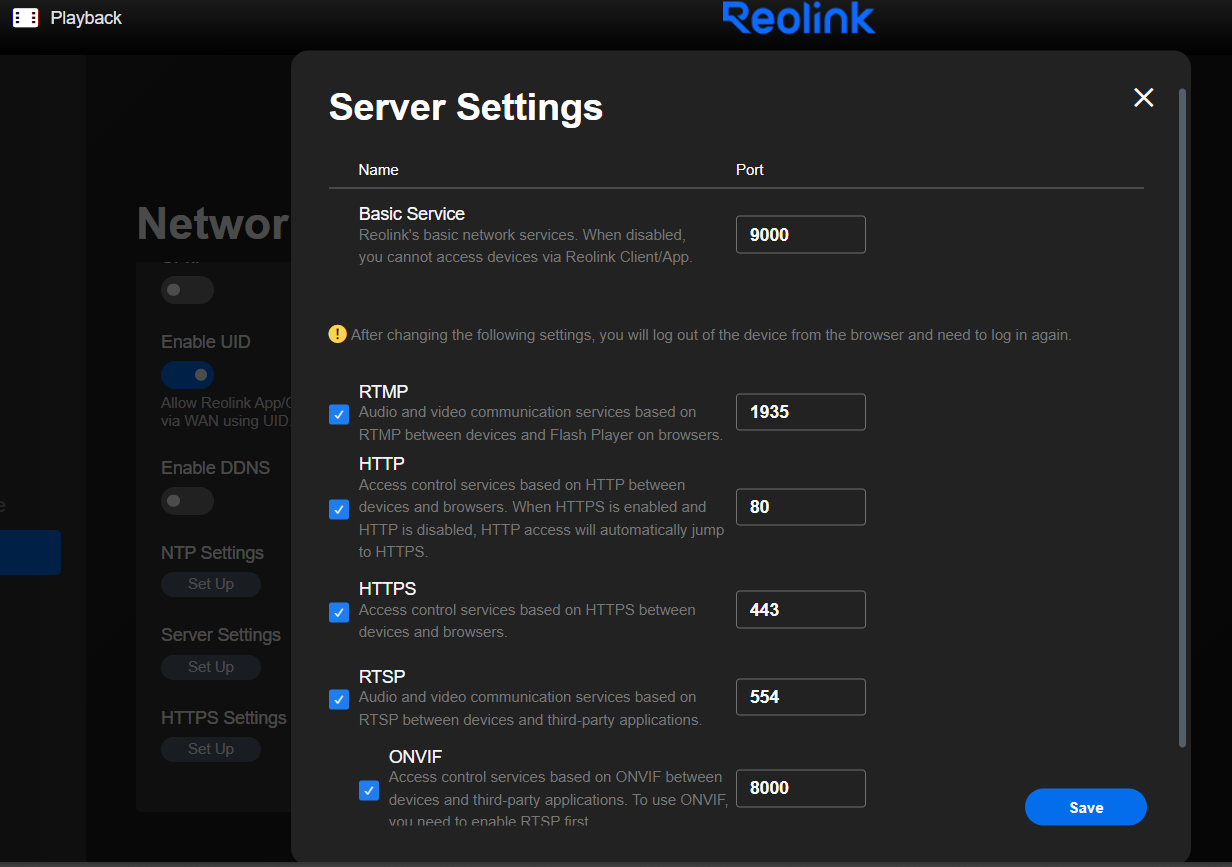The image size is (1232, 867).
Task: Click the HTTPS service label
Action: (388, 589)
